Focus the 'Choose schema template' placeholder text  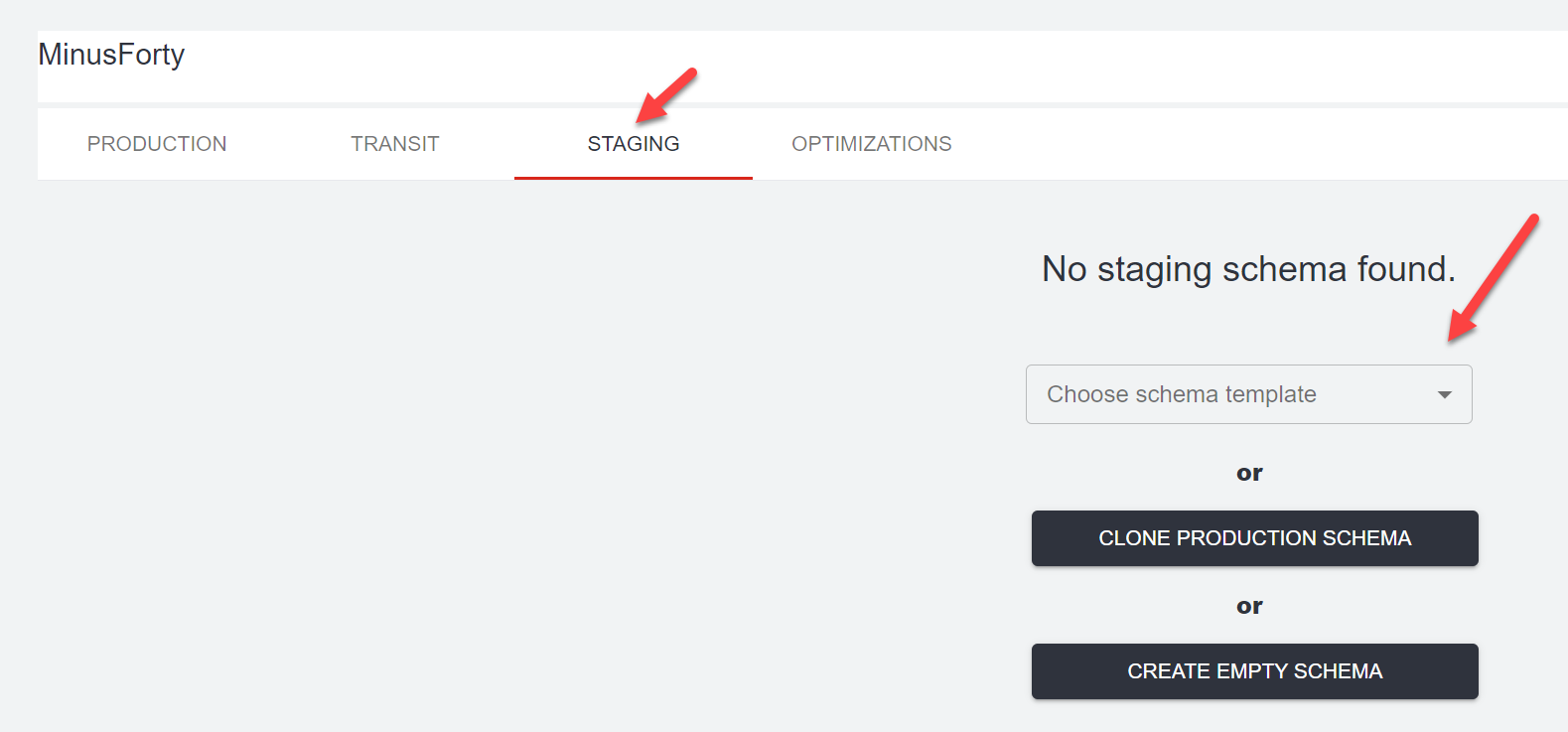pos(1182,394)
